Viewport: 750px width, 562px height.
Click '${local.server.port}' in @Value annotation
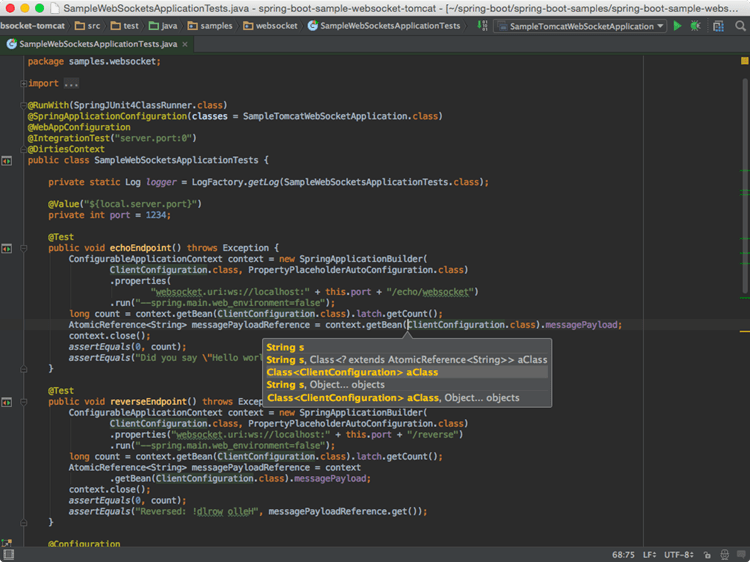point(141,204)
